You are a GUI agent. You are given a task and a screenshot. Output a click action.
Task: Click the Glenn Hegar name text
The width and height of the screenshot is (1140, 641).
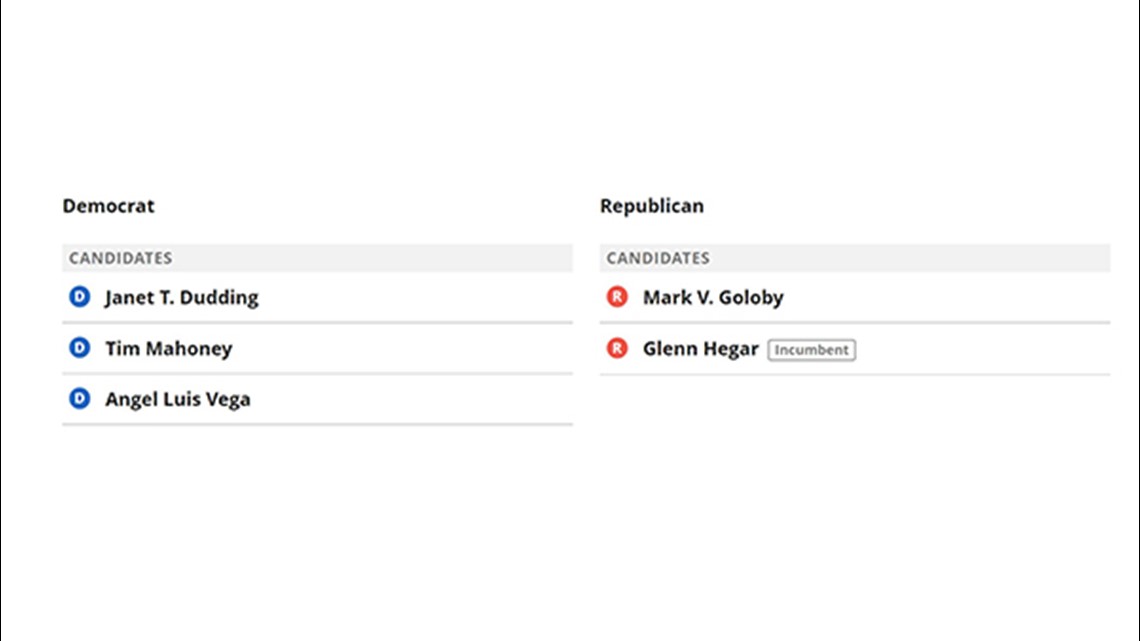(x=701, y=349)
